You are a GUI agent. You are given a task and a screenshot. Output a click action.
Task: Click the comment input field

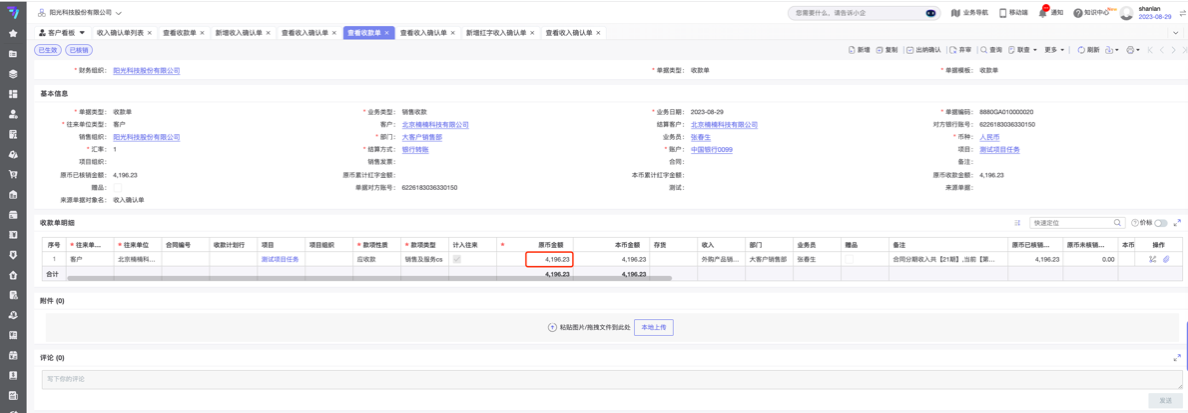(x=600, y=379)
